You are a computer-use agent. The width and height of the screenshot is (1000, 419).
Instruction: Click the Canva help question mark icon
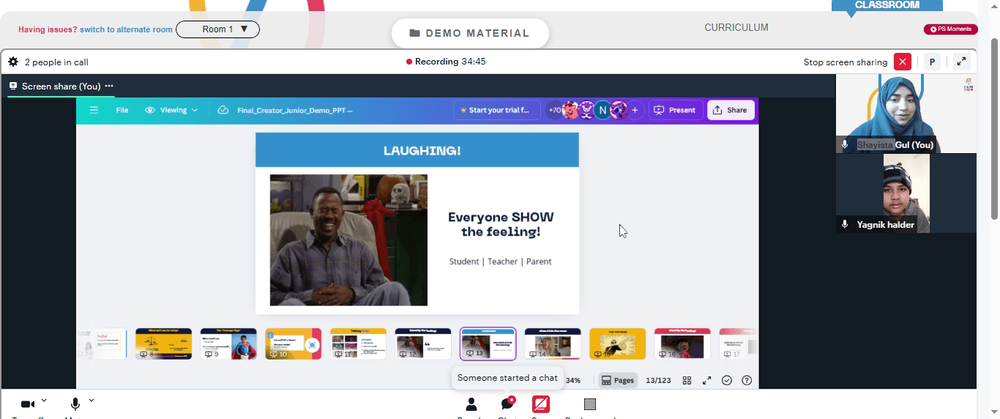point(747,380)
